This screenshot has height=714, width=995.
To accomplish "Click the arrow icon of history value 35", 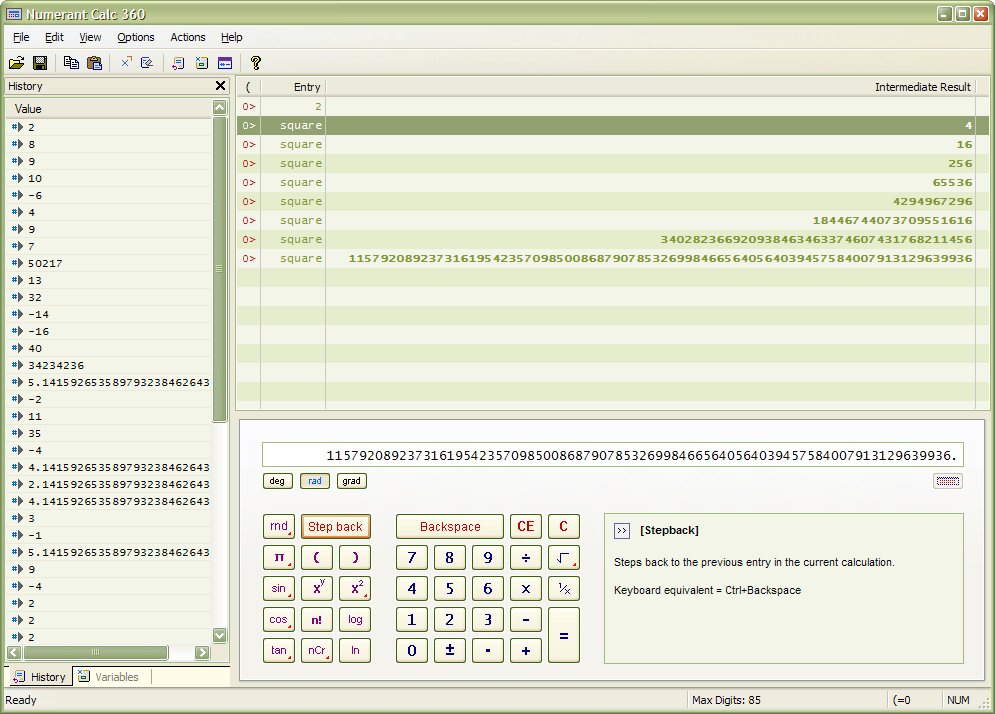I will [x=18, y=433].
